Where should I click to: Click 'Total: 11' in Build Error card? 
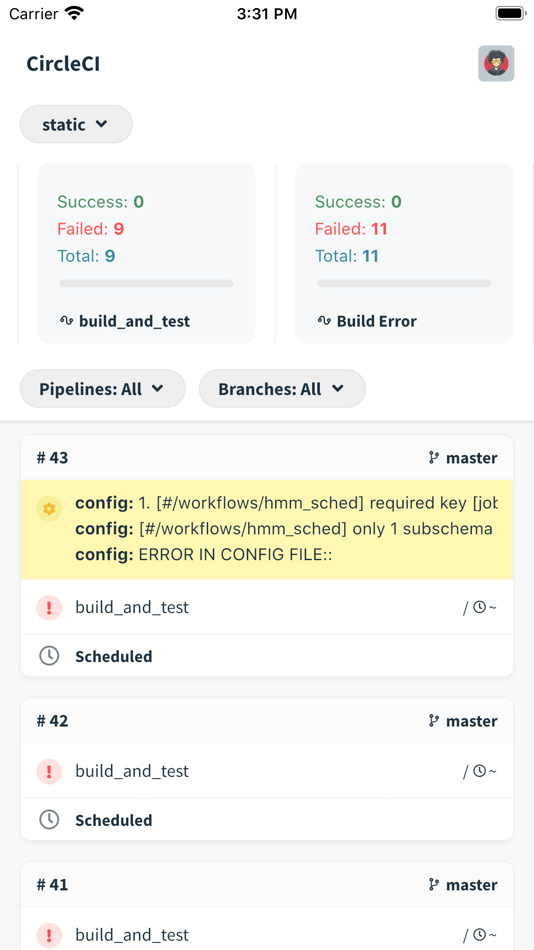347,256
